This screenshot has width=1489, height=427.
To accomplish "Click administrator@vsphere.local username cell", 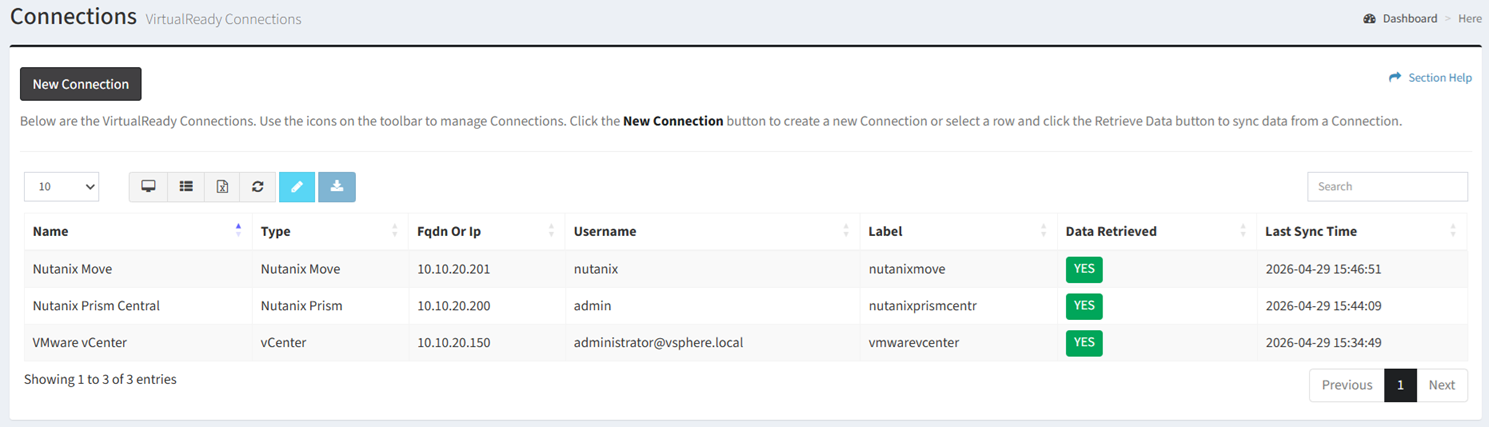I will pos(712,342).
